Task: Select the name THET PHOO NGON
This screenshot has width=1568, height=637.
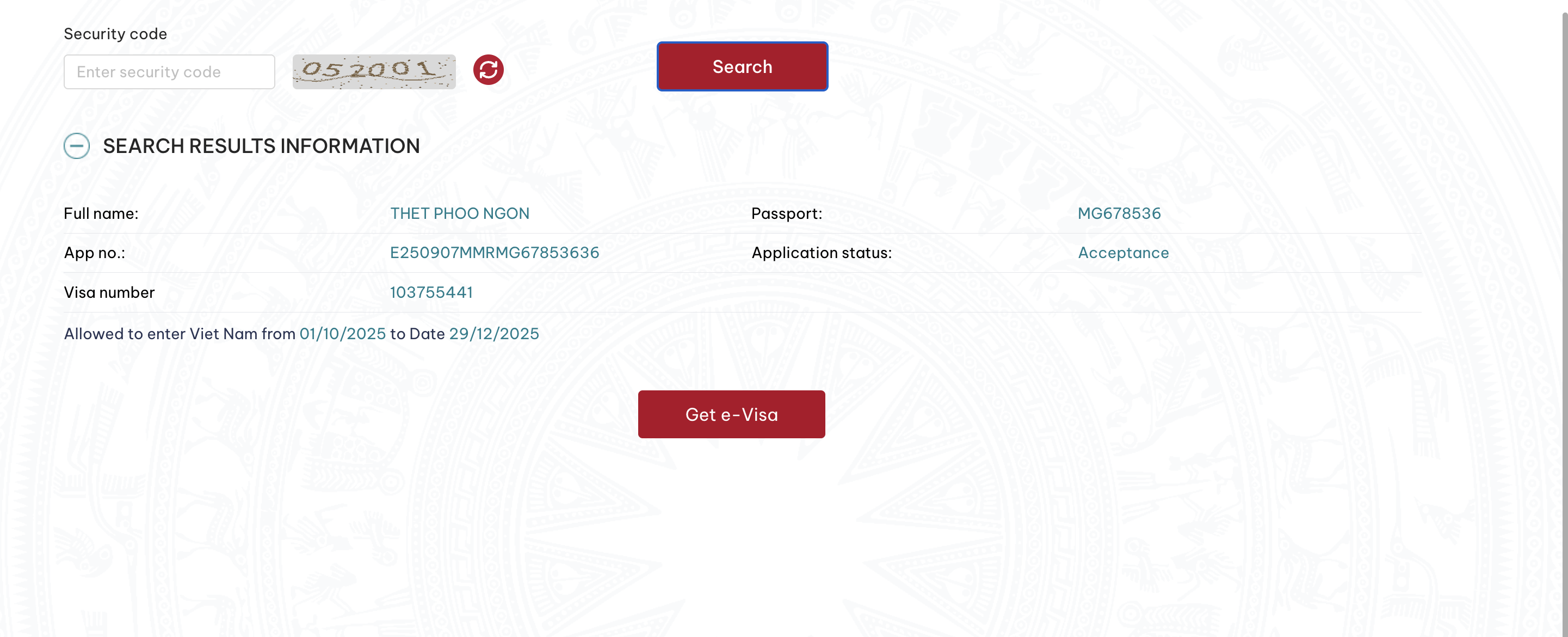Action: (x=460, y=213)
